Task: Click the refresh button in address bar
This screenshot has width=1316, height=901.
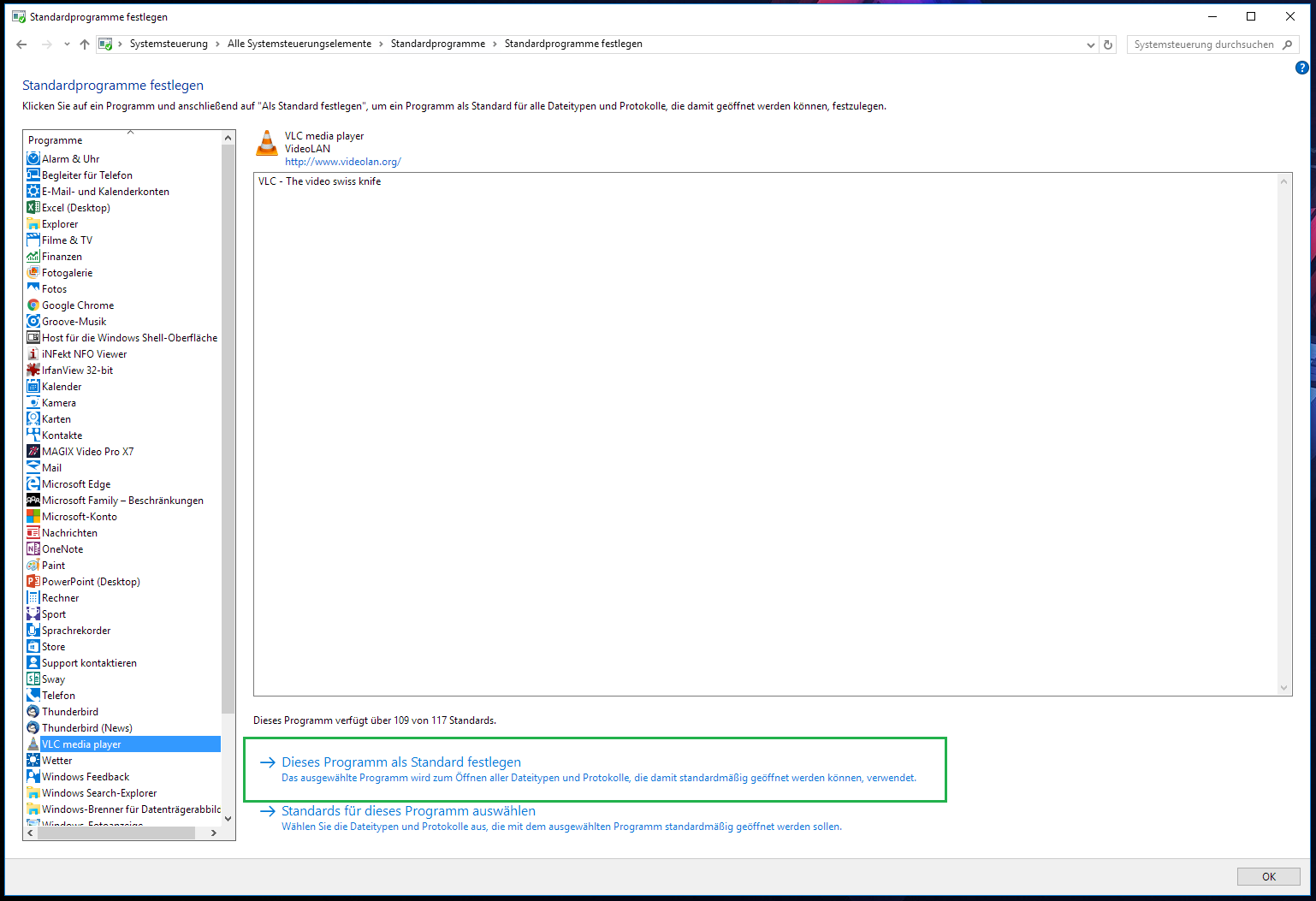Action: (x=1108, y=44)
